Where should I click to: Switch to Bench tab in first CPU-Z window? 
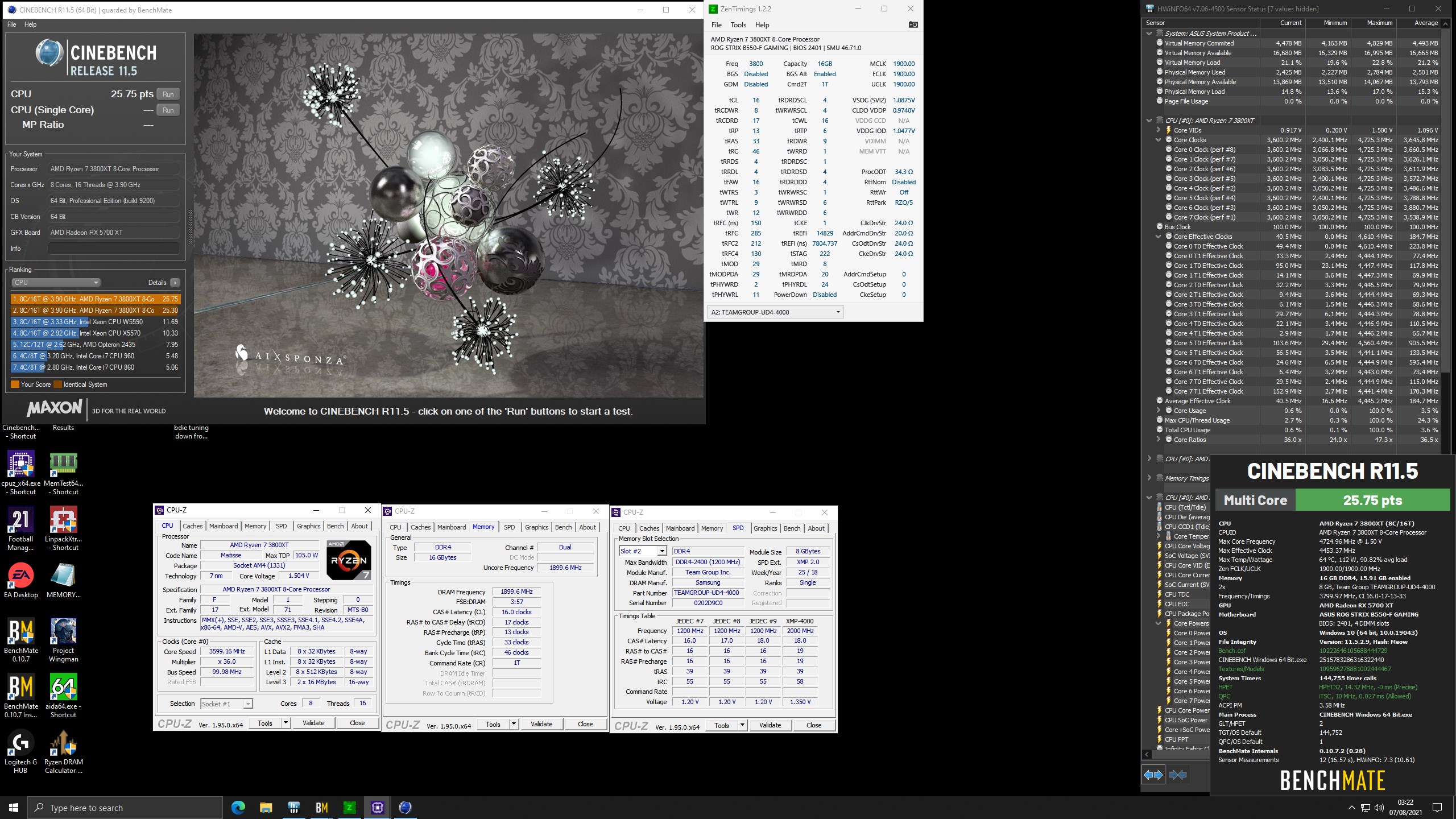click(336, 526)
